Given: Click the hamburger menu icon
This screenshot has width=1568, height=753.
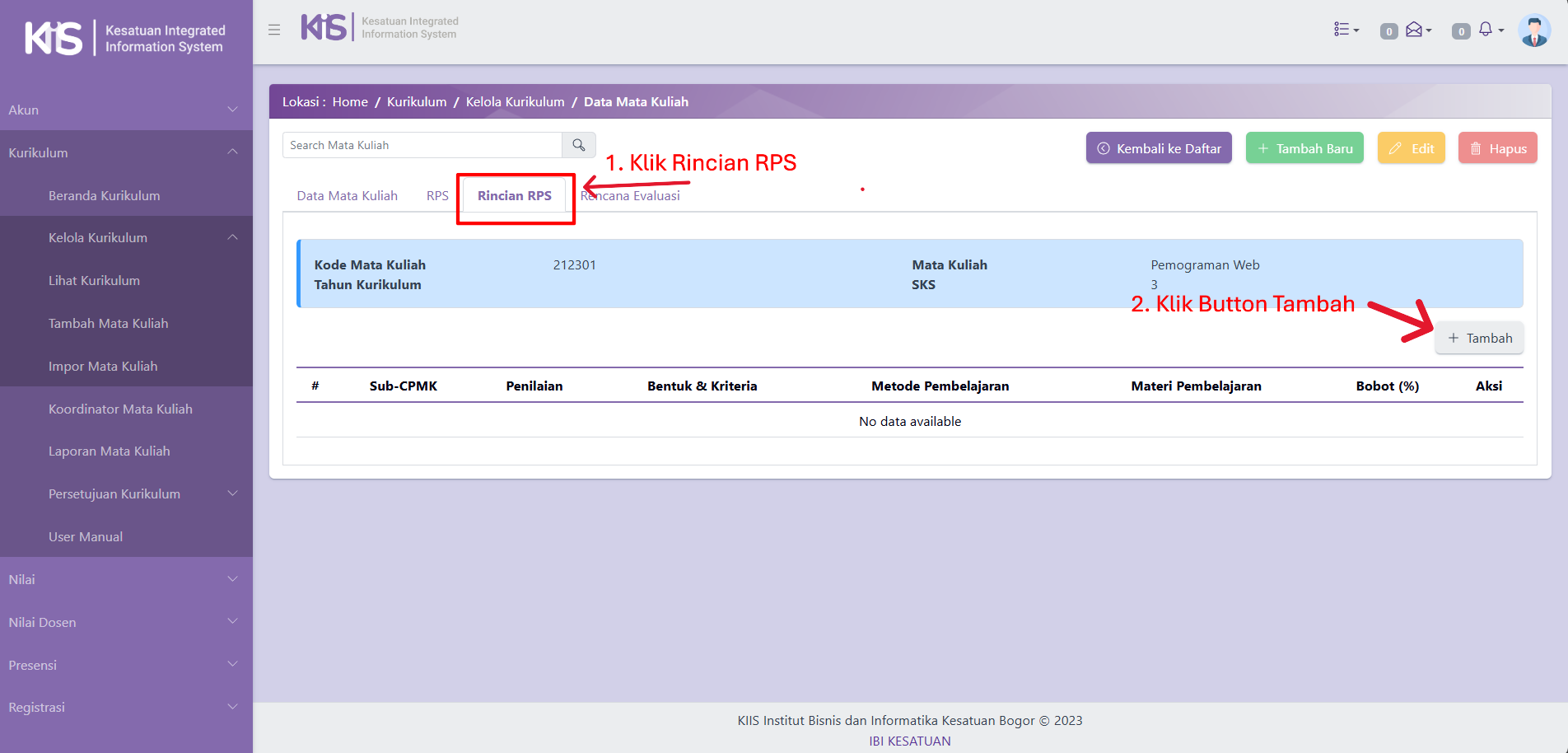Looking at the screenshot, I should 274,30.
